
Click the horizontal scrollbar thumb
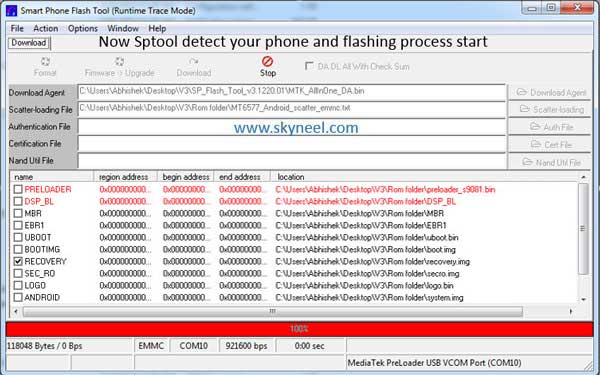[272, 311]
